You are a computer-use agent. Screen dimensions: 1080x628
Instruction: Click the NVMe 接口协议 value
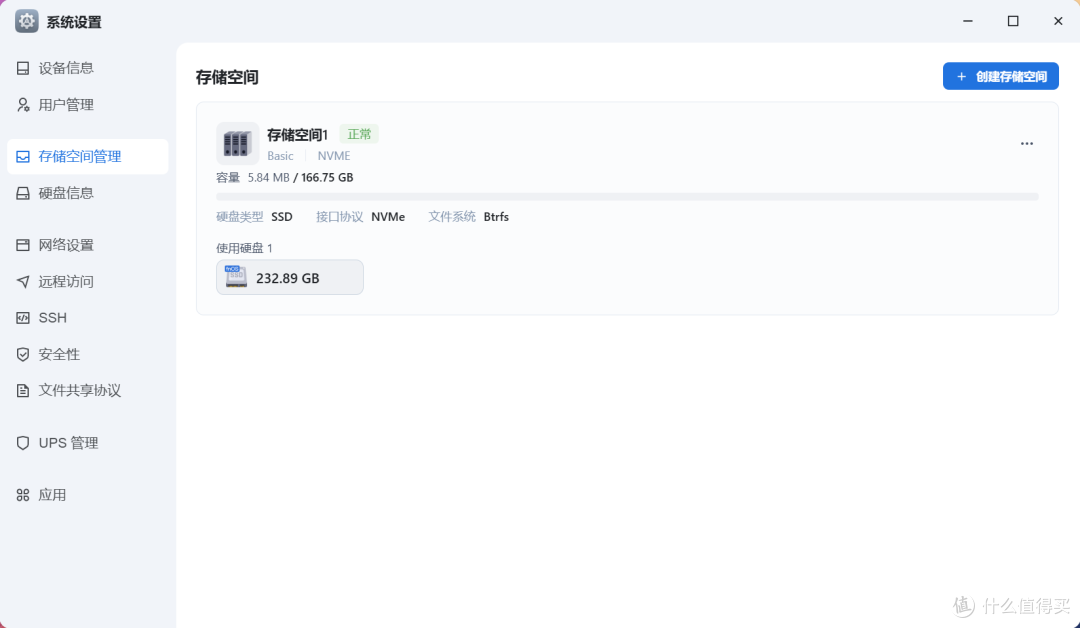[x=388, y=217]
